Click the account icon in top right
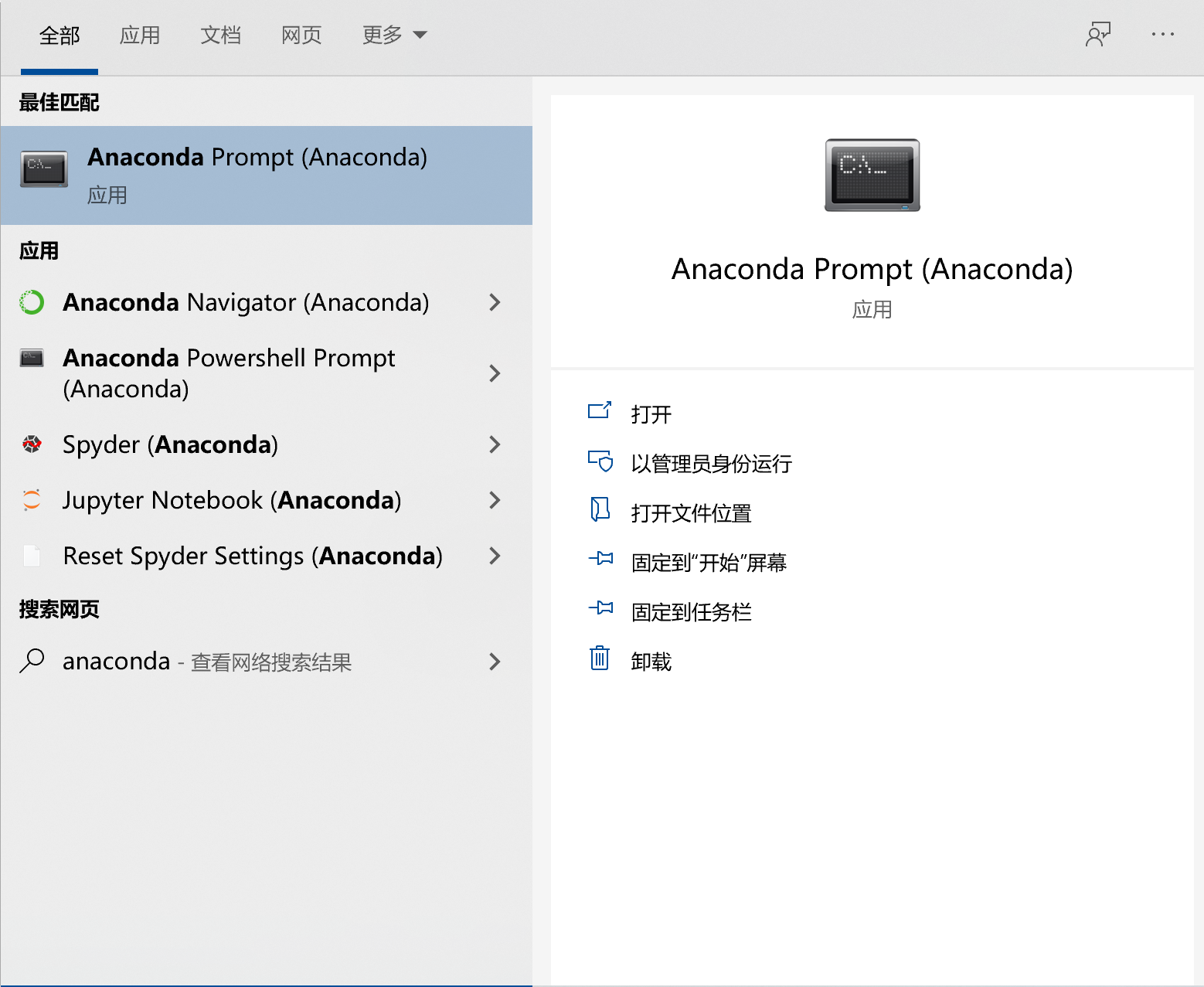The image size is (1204, 987). point(1098,35)
